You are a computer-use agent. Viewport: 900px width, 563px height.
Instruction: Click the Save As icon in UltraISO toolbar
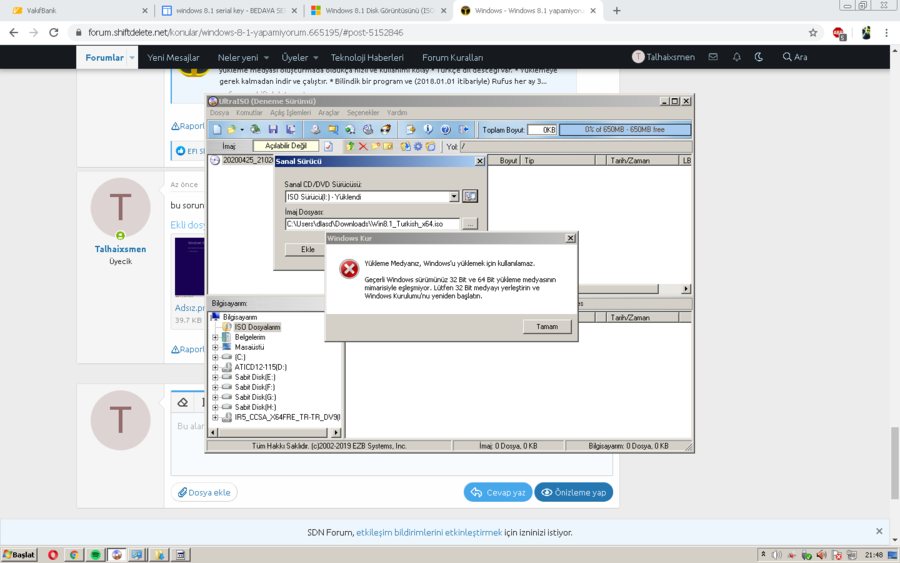291,130
